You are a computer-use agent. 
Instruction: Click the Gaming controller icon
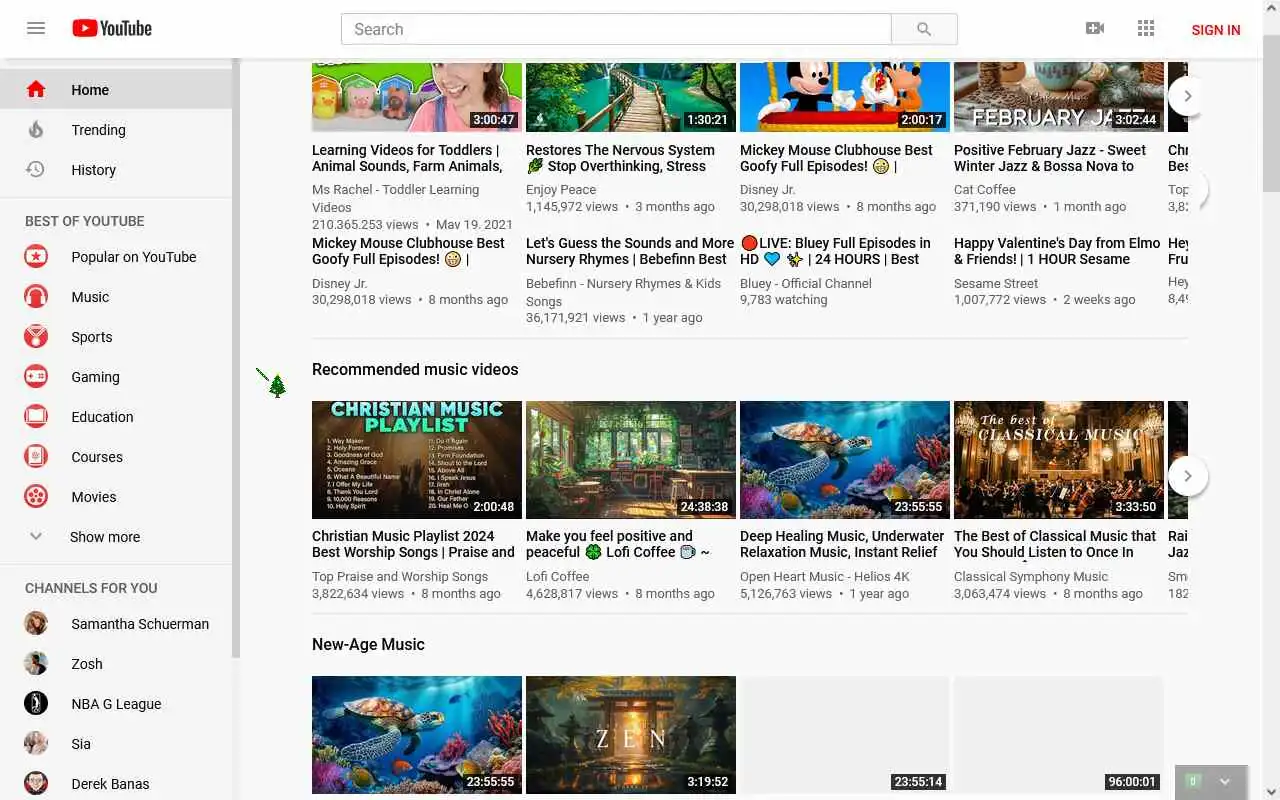pyautogui.click(x=36, y=376)
